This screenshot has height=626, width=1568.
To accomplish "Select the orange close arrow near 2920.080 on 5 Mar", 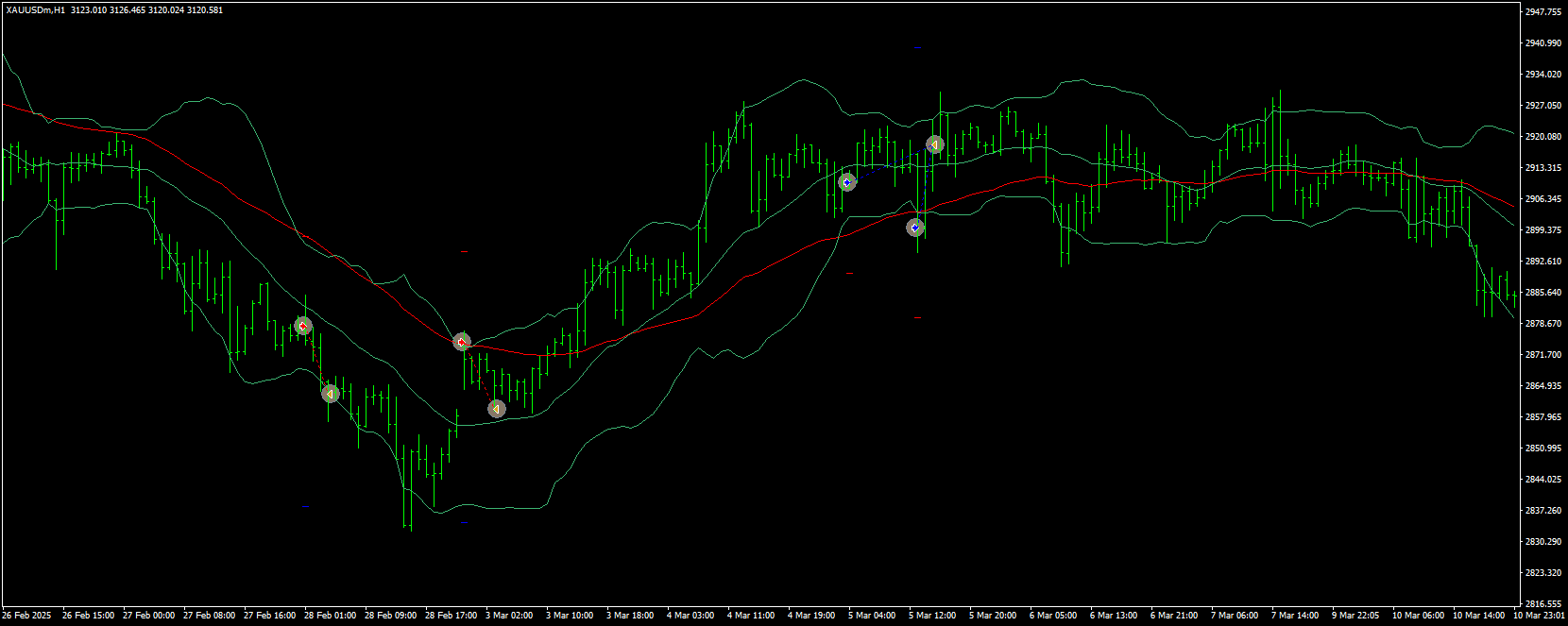I will (934, 144).
